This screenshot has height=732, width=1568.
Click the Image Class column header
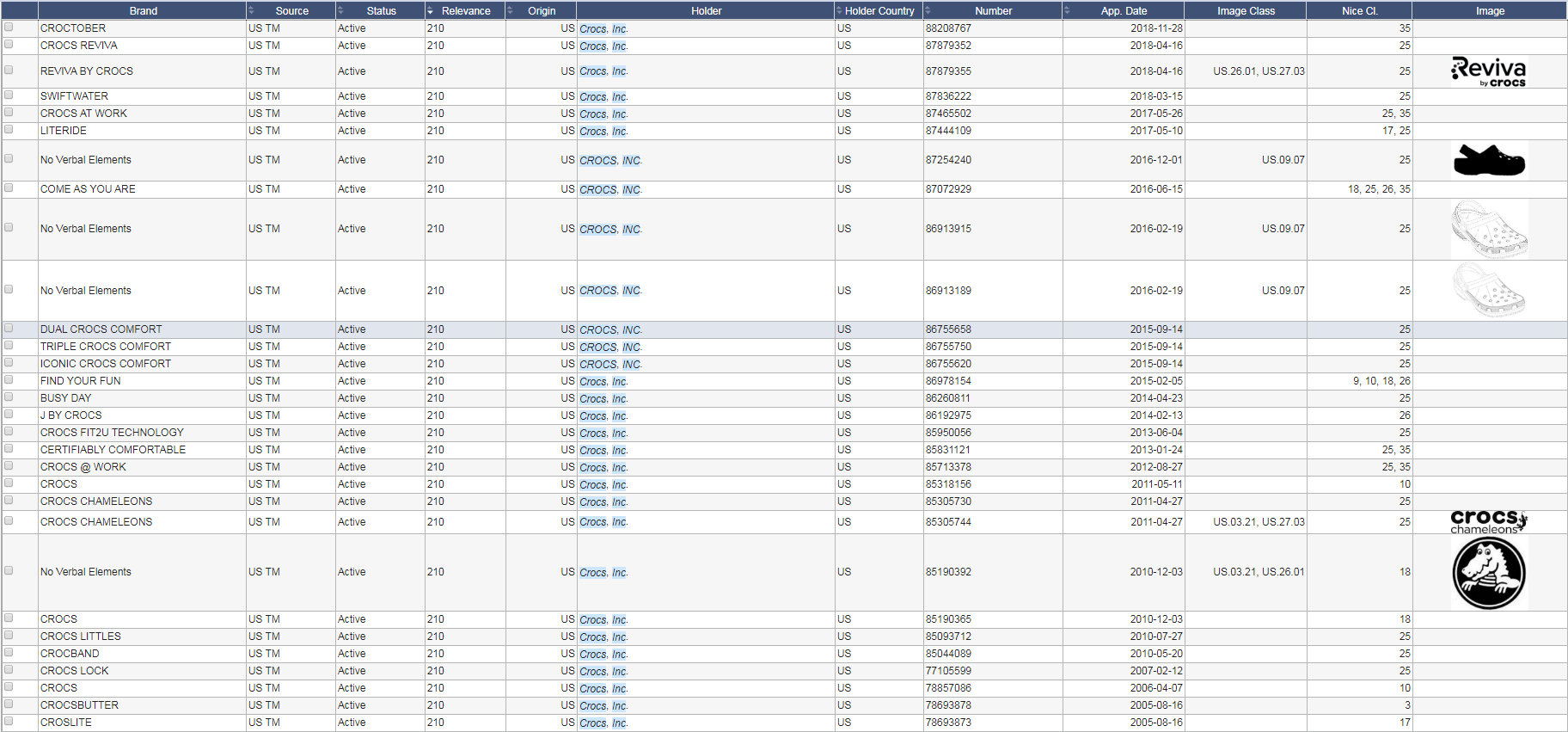[x=1246, y=10]
